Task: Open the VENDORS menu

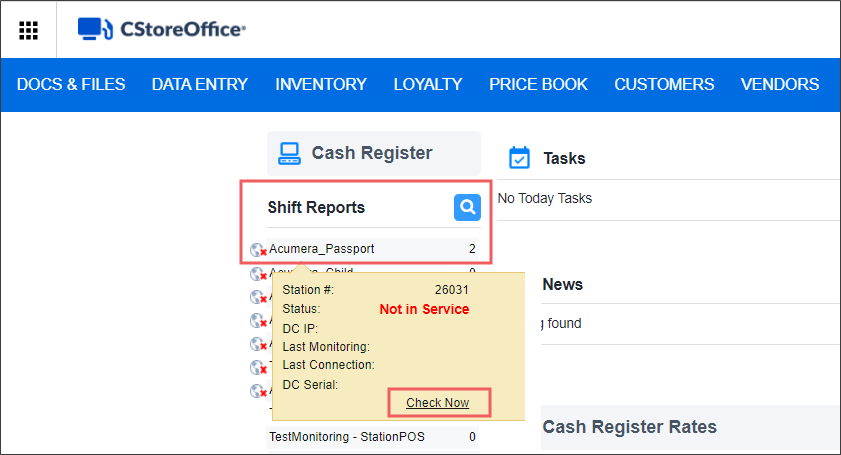Action: pyautogui.click(x=780, y=84)
